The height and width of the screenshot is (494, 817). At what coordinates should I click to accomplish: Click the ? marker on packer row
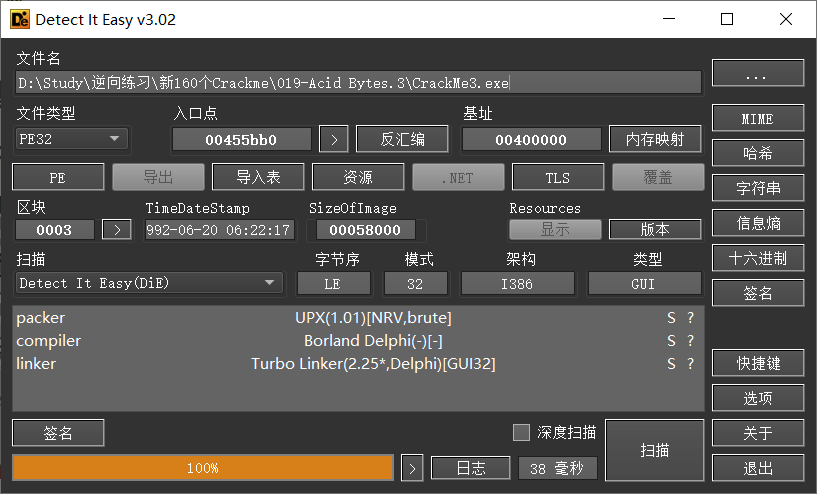click(690, 318)
